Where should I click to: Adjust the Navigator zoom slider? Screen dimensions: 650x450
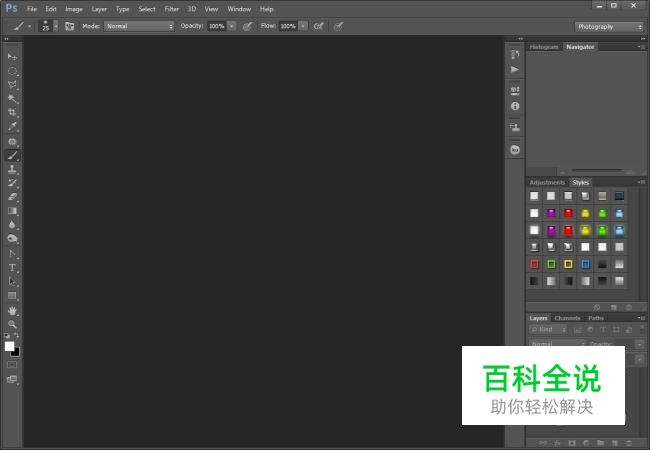pyautogui.click(x=597, y=170)
